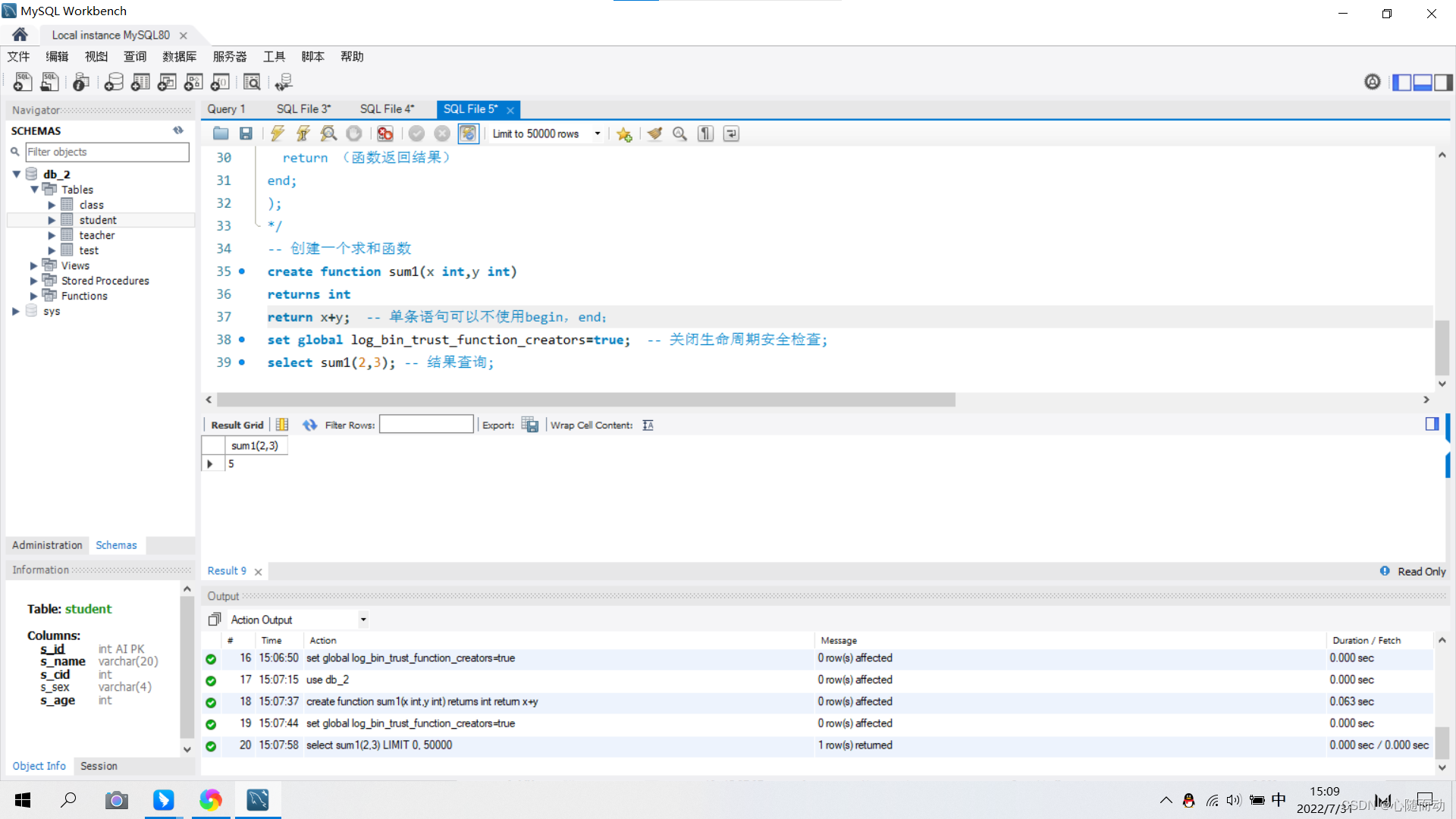Switch to the Administration tab
1456x819 pixels.
(x=47, y=545)
